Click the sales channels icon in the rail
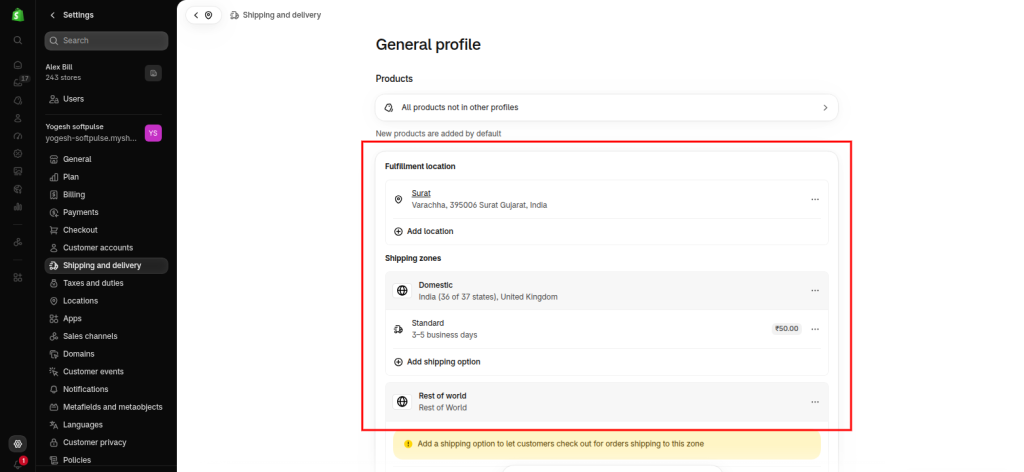This screenshot has width=1024, height=472. pyautogui.click(x=18, y=242)
